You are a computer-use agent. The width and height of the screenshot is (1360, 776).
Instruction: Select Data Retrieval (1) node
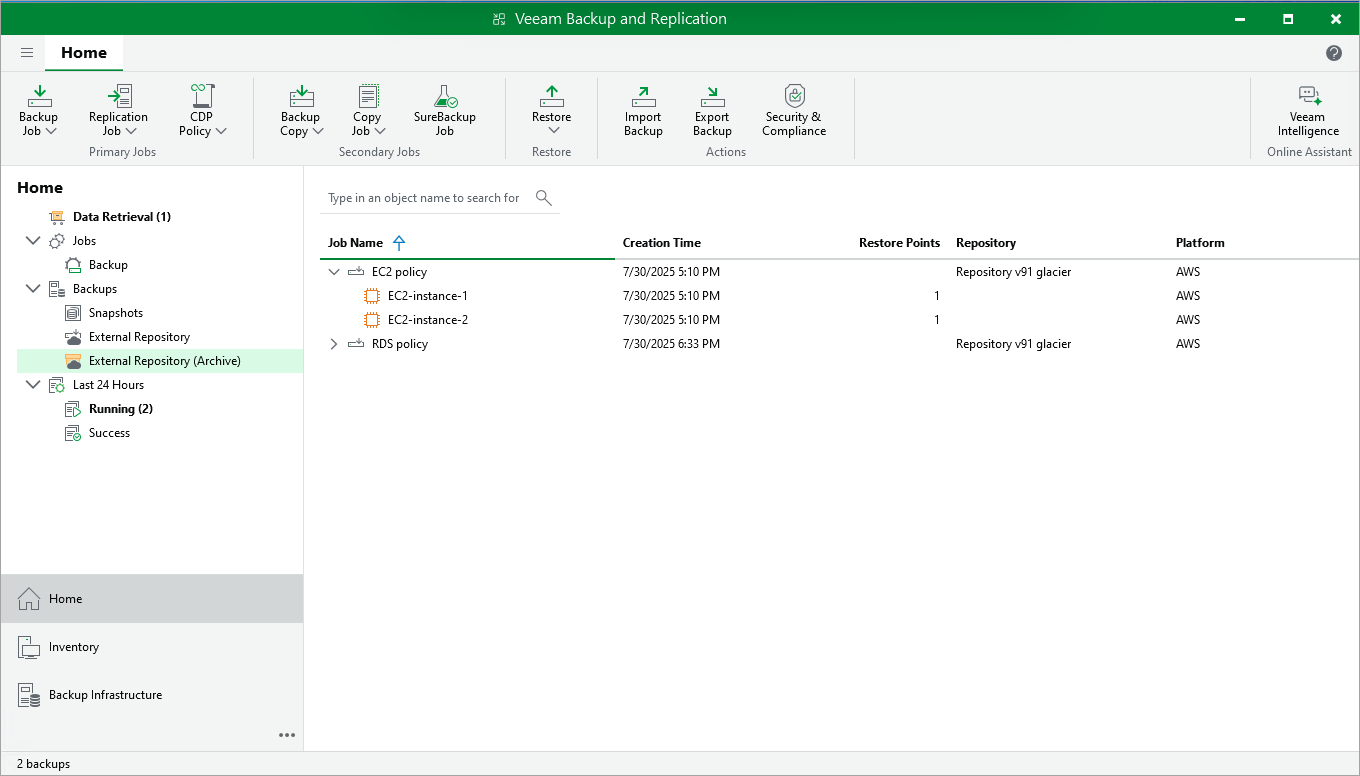pos(122,217)
